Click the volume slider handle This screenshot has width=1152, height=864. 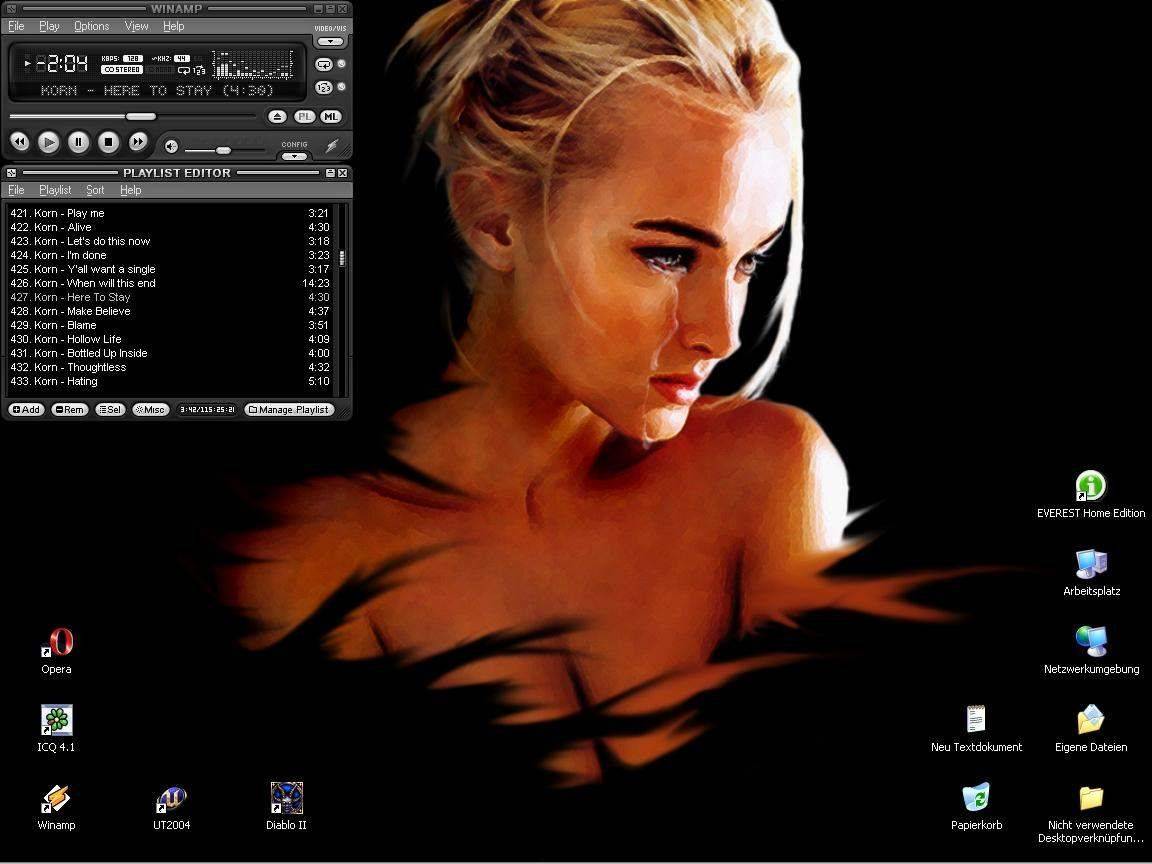coord(223,150)
